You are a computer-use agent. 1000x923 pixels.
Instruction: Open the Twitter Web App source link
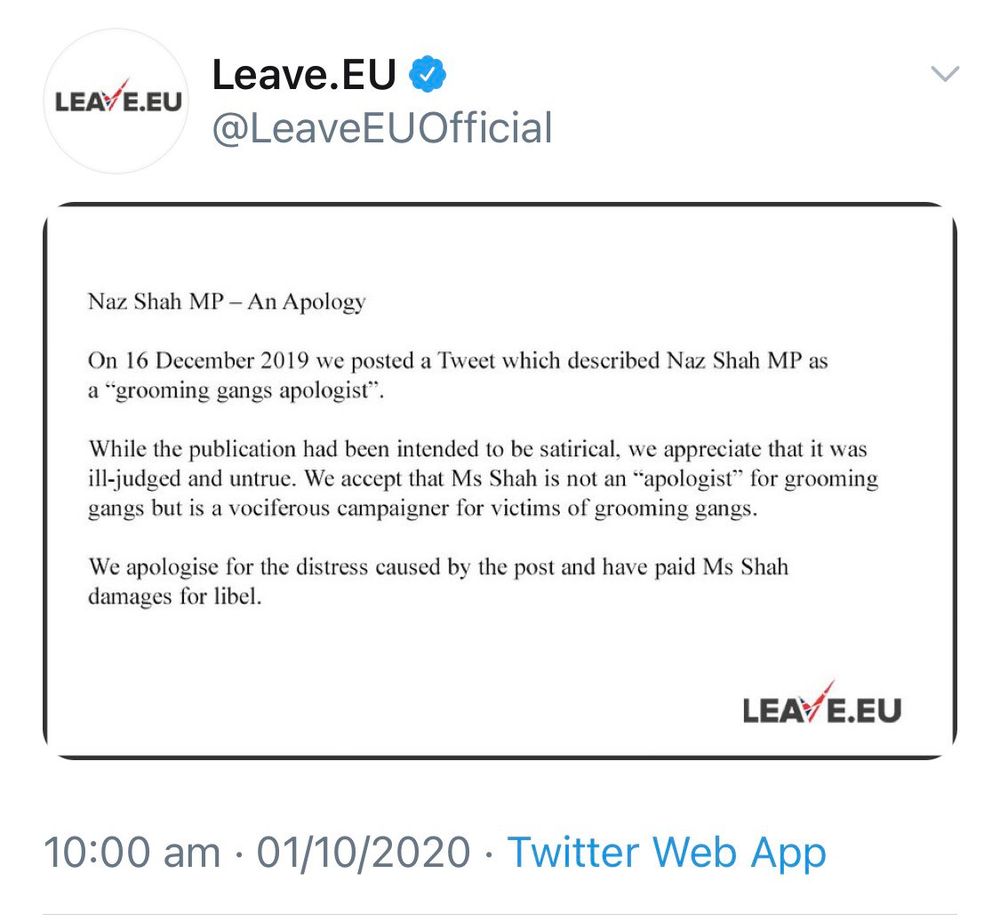coord(666,853)
